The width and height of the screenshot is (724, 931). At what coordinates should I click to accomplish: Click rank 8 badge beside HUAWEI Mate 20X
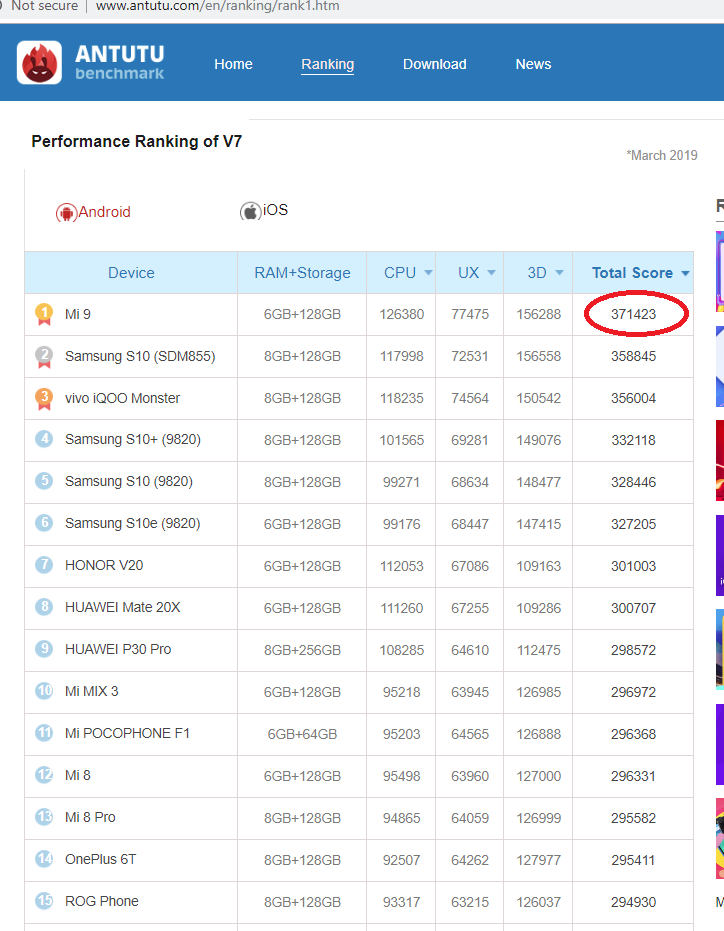(x=44, y=607)
